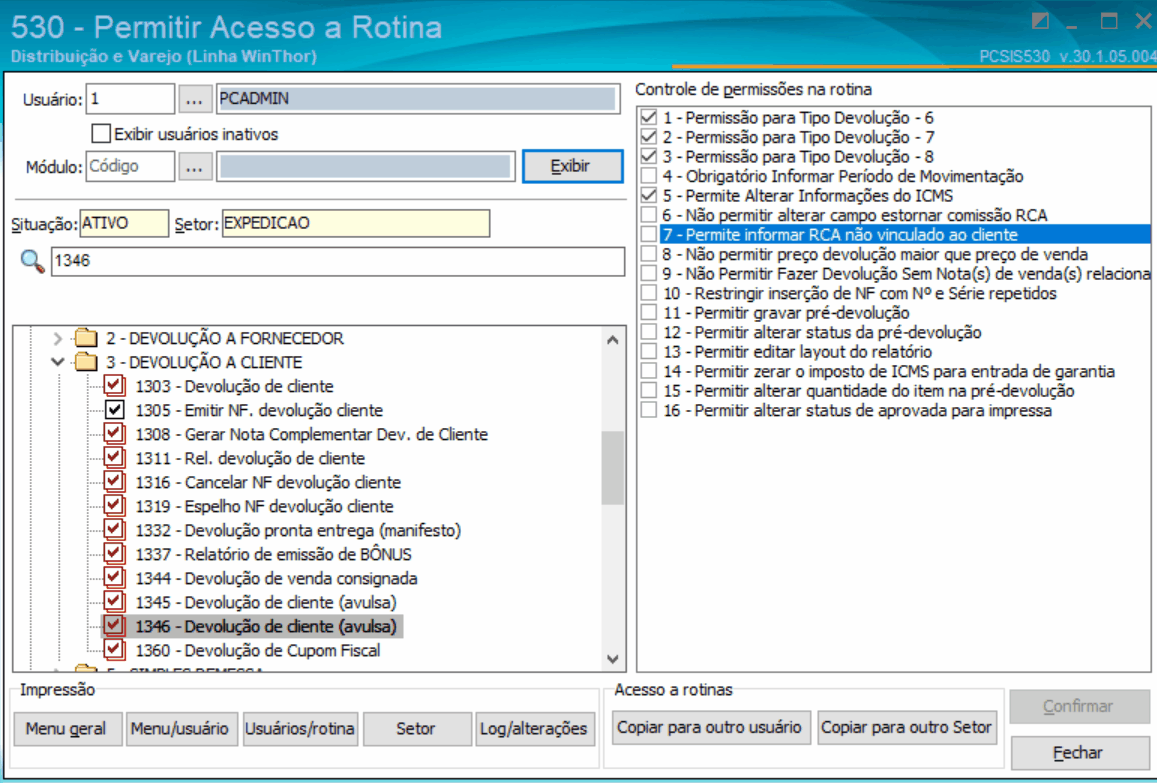Select tree row 1303 - Devolução de cliente
Image resolution: width=1157 pixels, height=783 pixels.
234,386
